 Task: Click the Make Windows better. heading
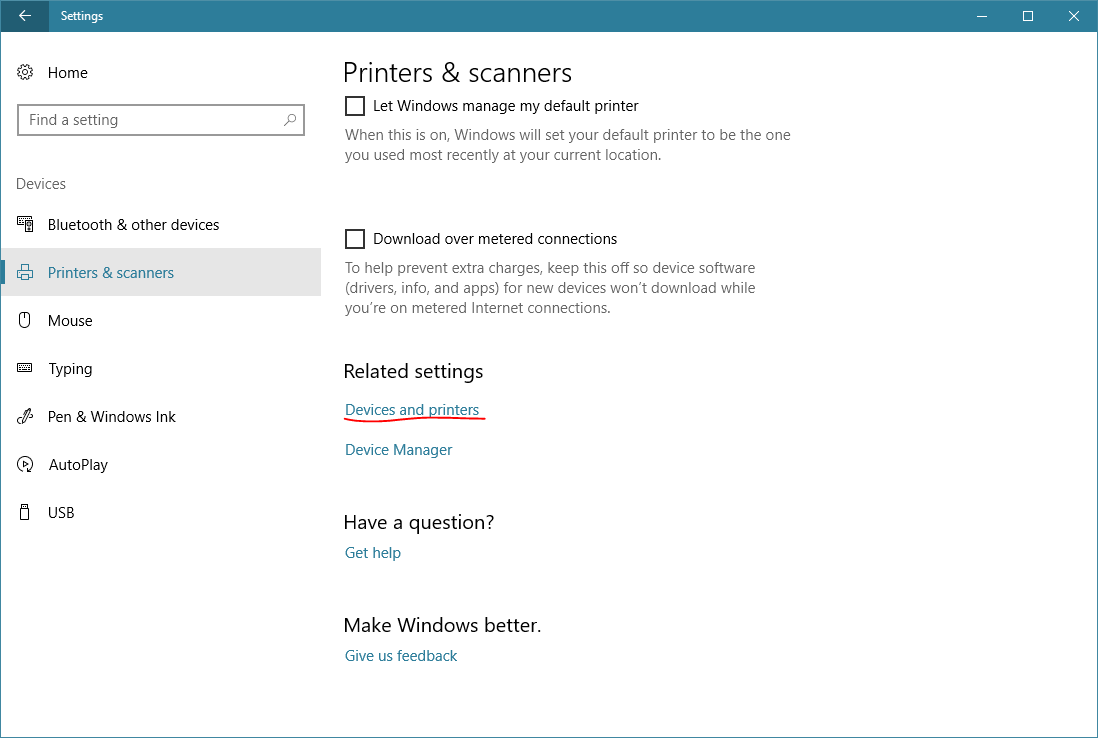coord(442,625)
